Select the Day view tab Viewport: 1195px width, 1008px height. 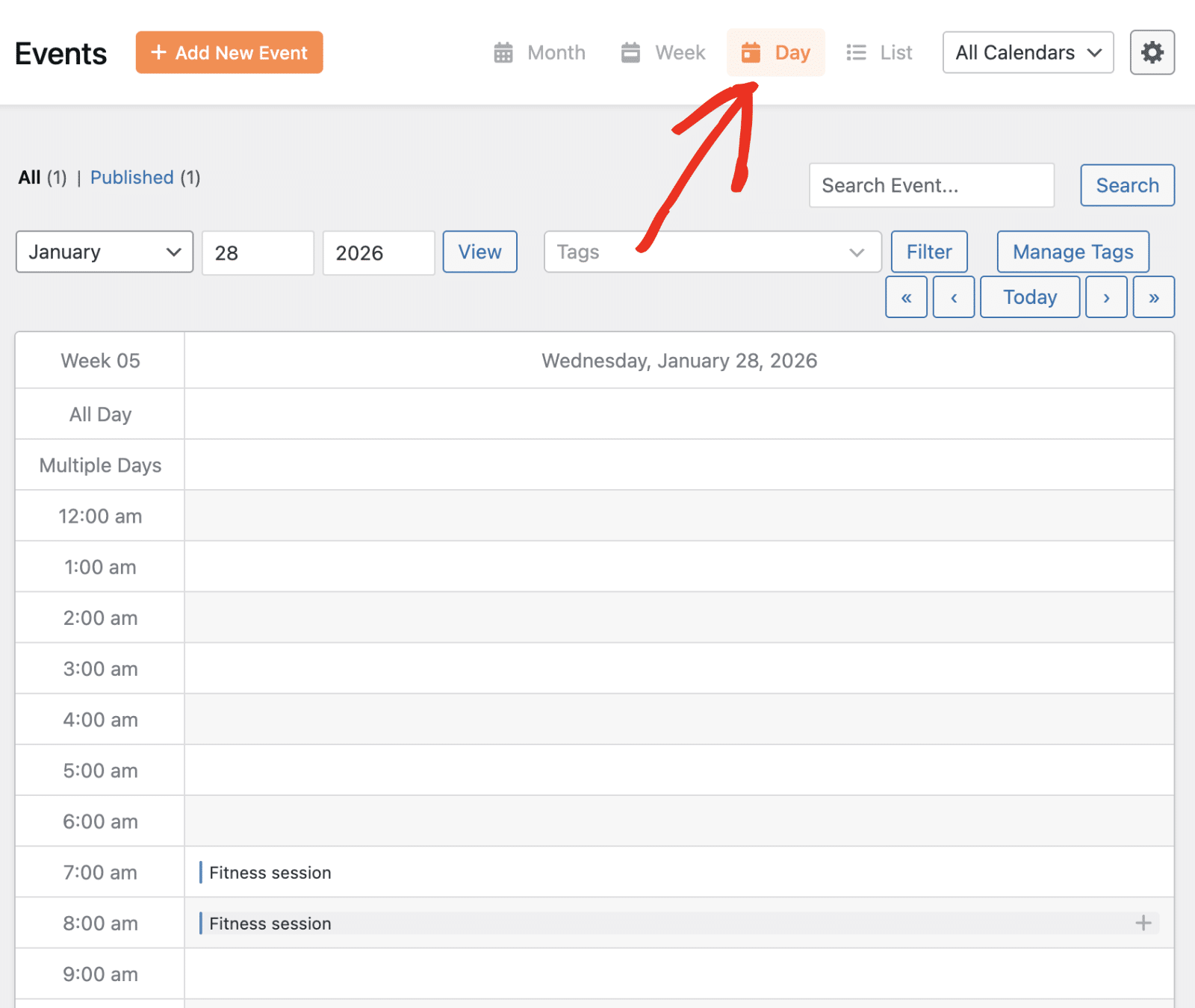pyautogui.click(x=776, y=53)
